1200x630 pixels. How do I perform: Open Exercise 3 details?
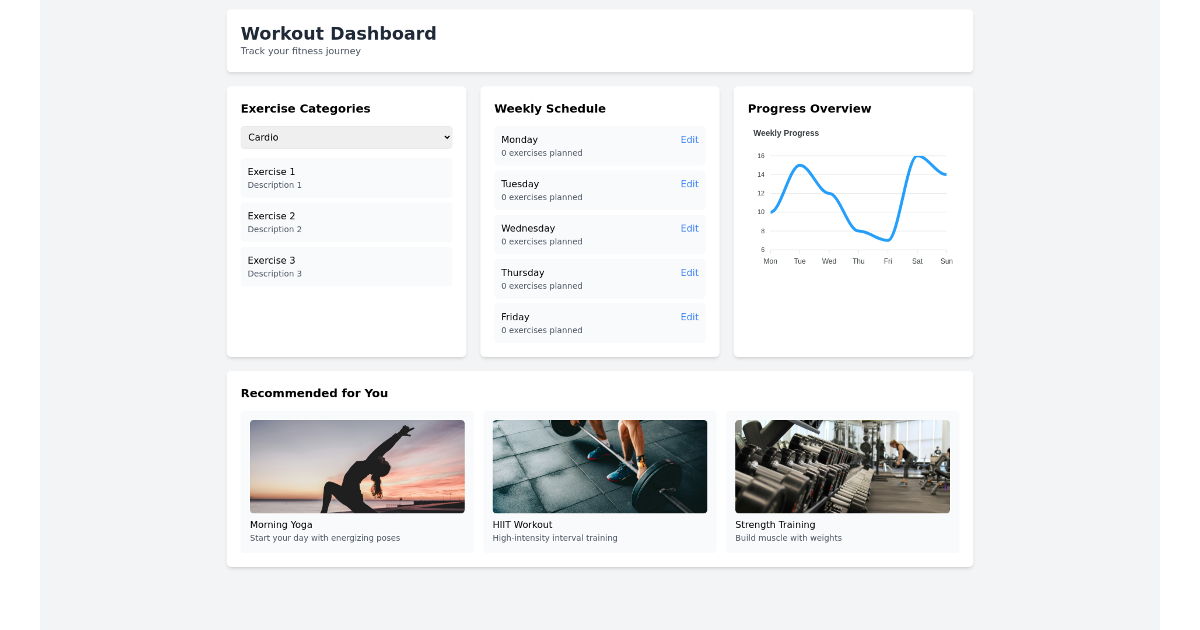(346, 266)
